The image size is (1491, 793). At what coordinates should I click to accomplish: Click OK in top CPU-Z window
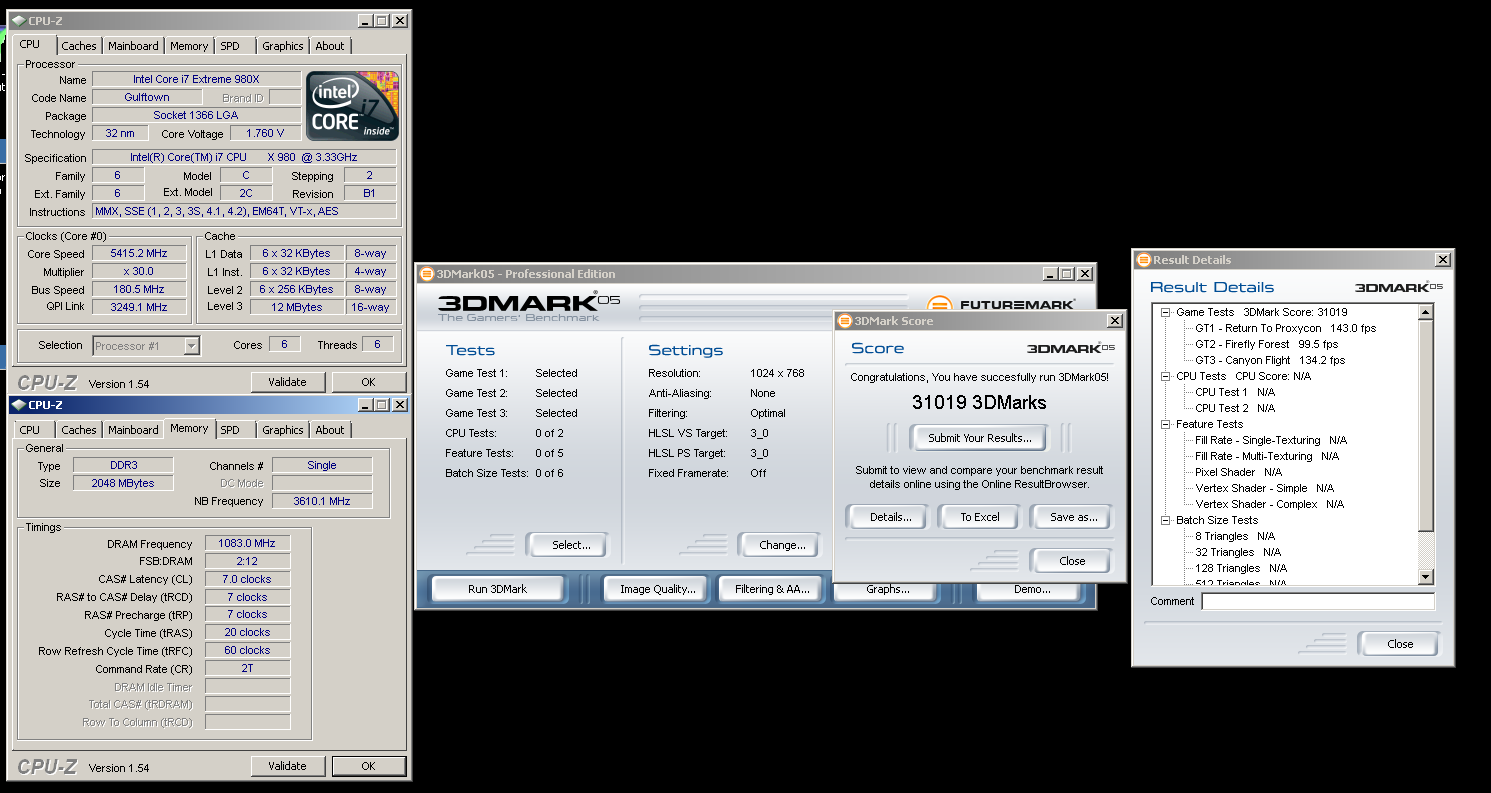[x=368, y=382]
